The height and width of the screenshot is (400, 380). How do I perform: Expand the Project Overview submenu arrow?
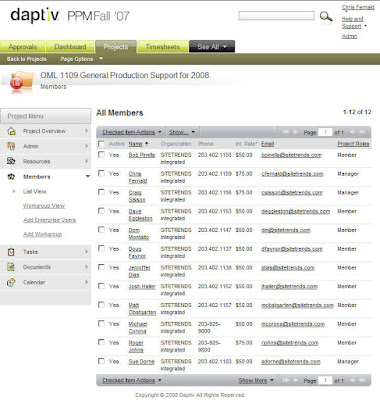[x=86, y=131]
